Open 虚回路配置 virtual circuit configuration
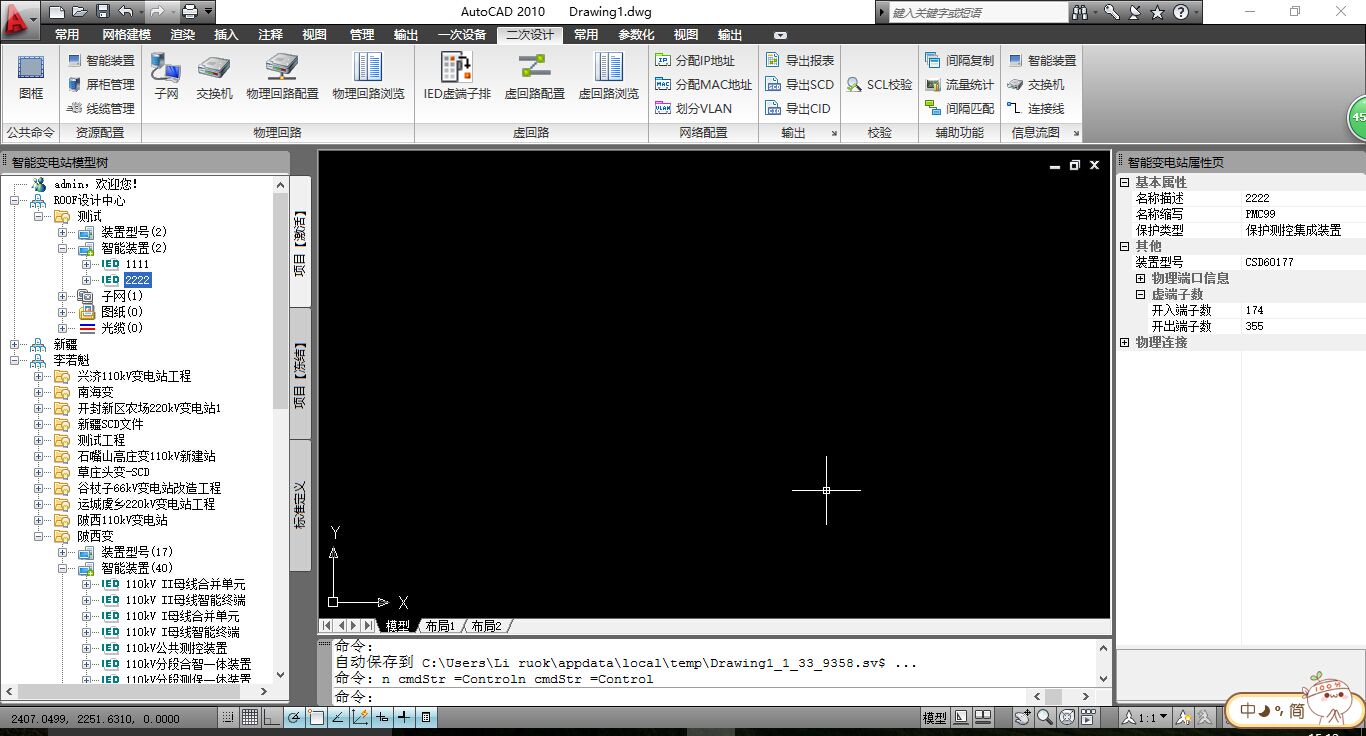Screen dimensions: 1366x736 pyautogui.click(x=534, y=76)
